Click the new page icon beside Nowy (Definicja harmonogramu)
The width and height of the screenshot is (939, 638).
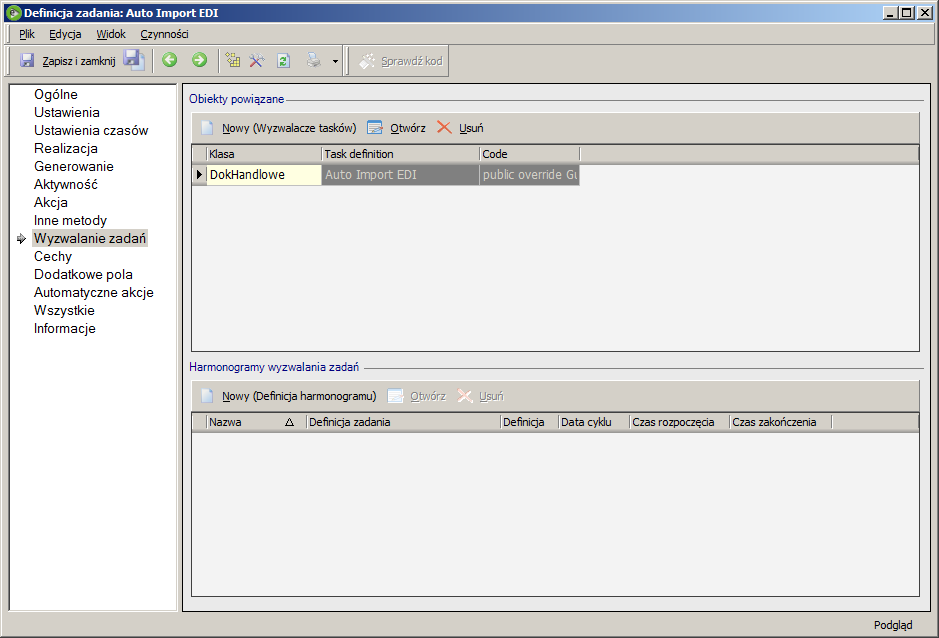coord(207,396)
